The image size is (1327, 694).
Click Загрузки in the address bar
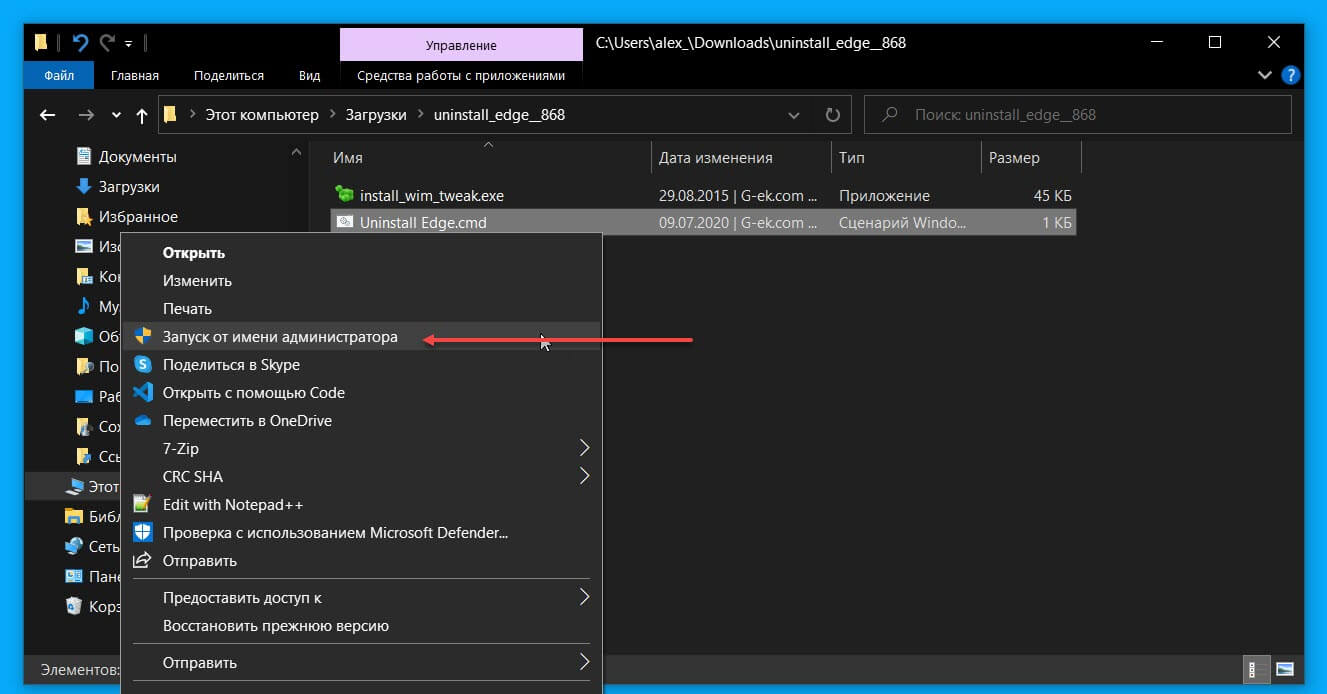[x=376, y=115]
